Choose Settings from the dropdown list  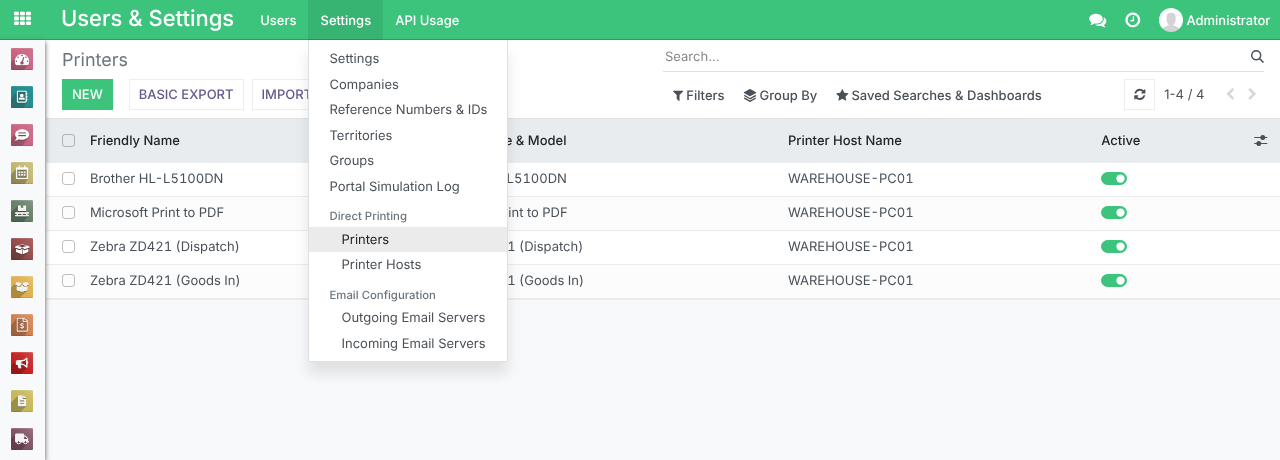tap(408, 59)
